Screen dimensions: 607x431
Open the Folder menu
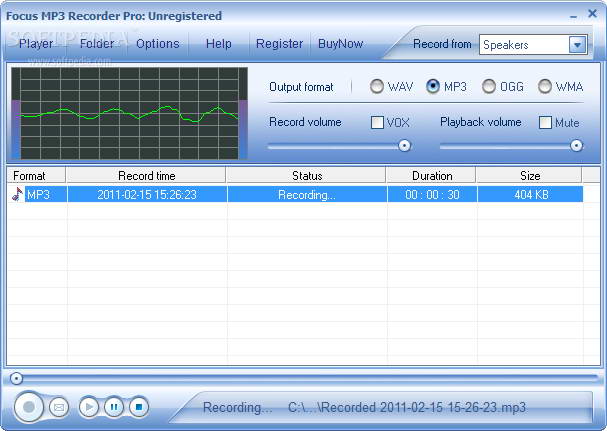(x=97, y=44)
